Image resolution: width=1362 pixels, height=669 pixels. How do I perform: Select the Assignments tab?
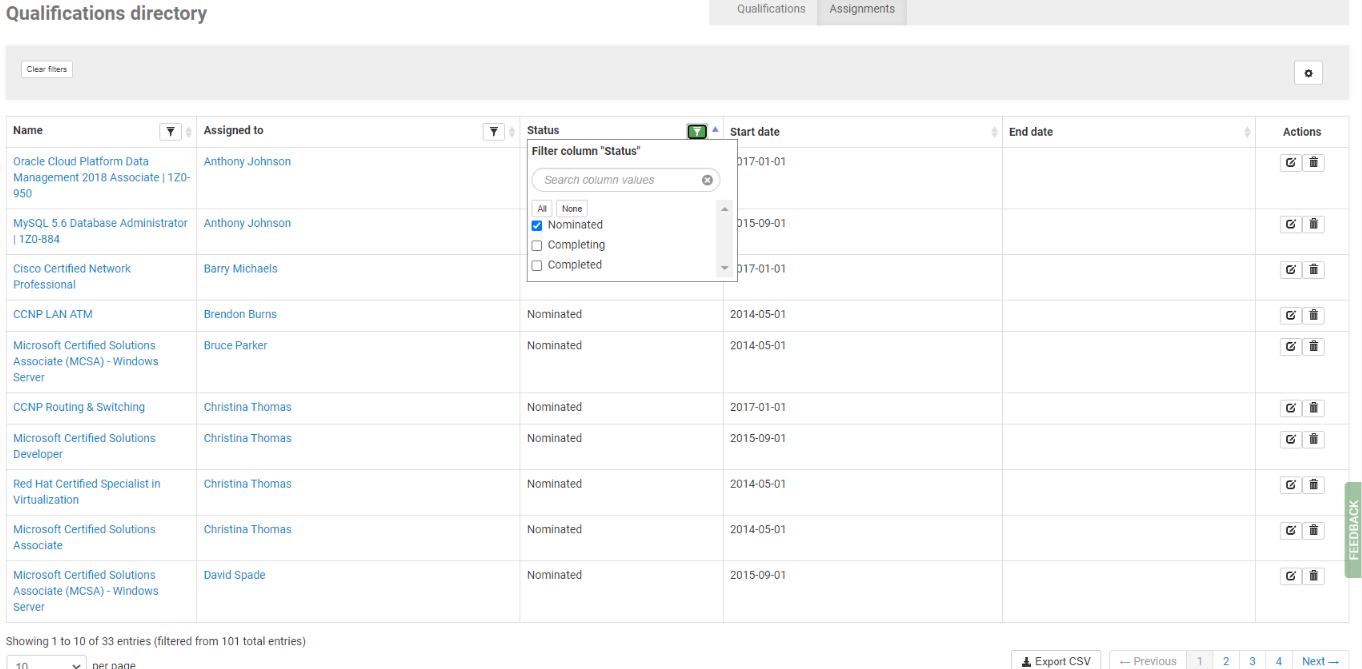tap(861, 9)
